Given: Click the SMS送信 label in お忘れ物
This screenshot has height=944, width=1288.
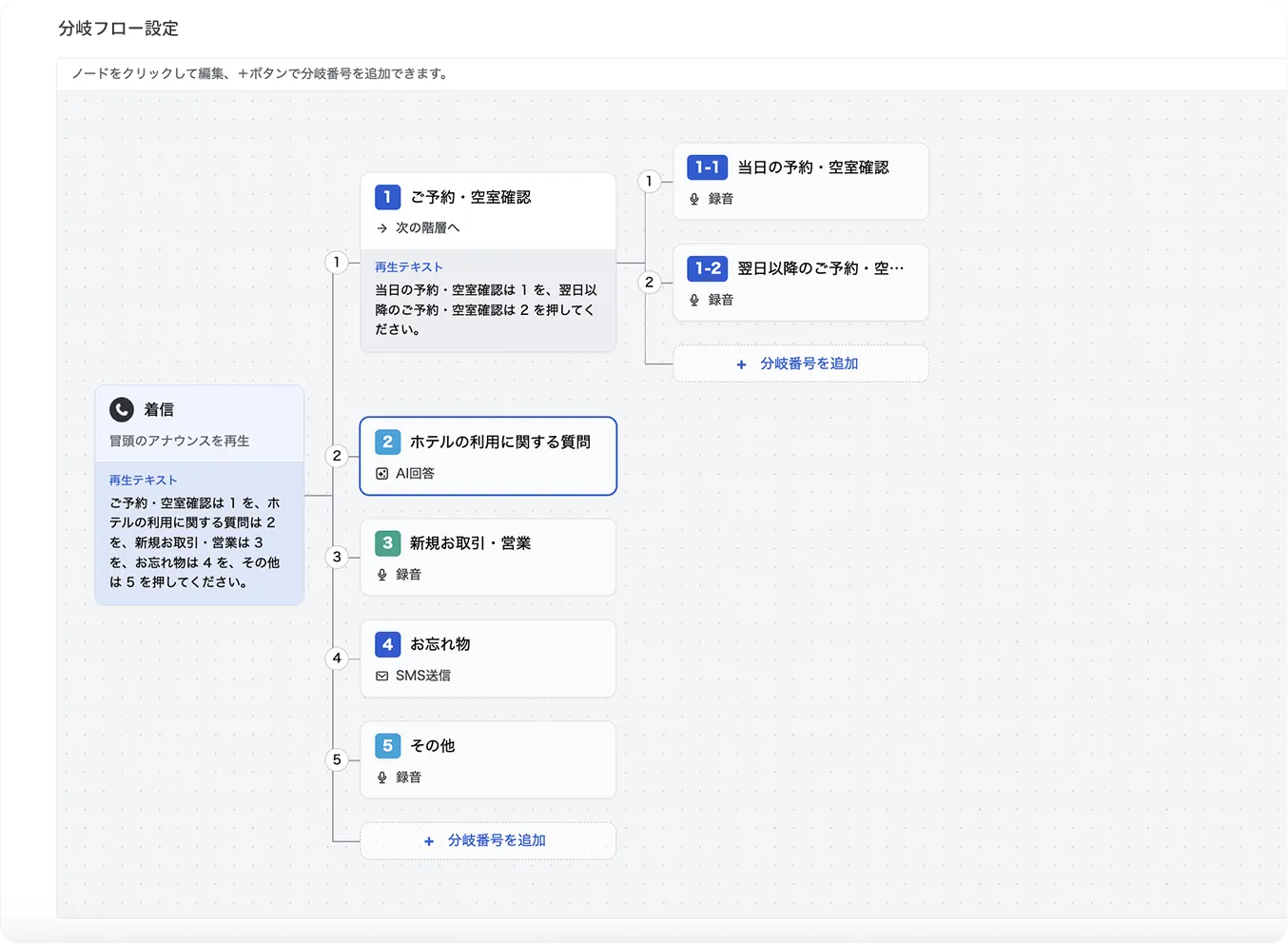Looking at the screenshot, I should click(x=423, y=676).
